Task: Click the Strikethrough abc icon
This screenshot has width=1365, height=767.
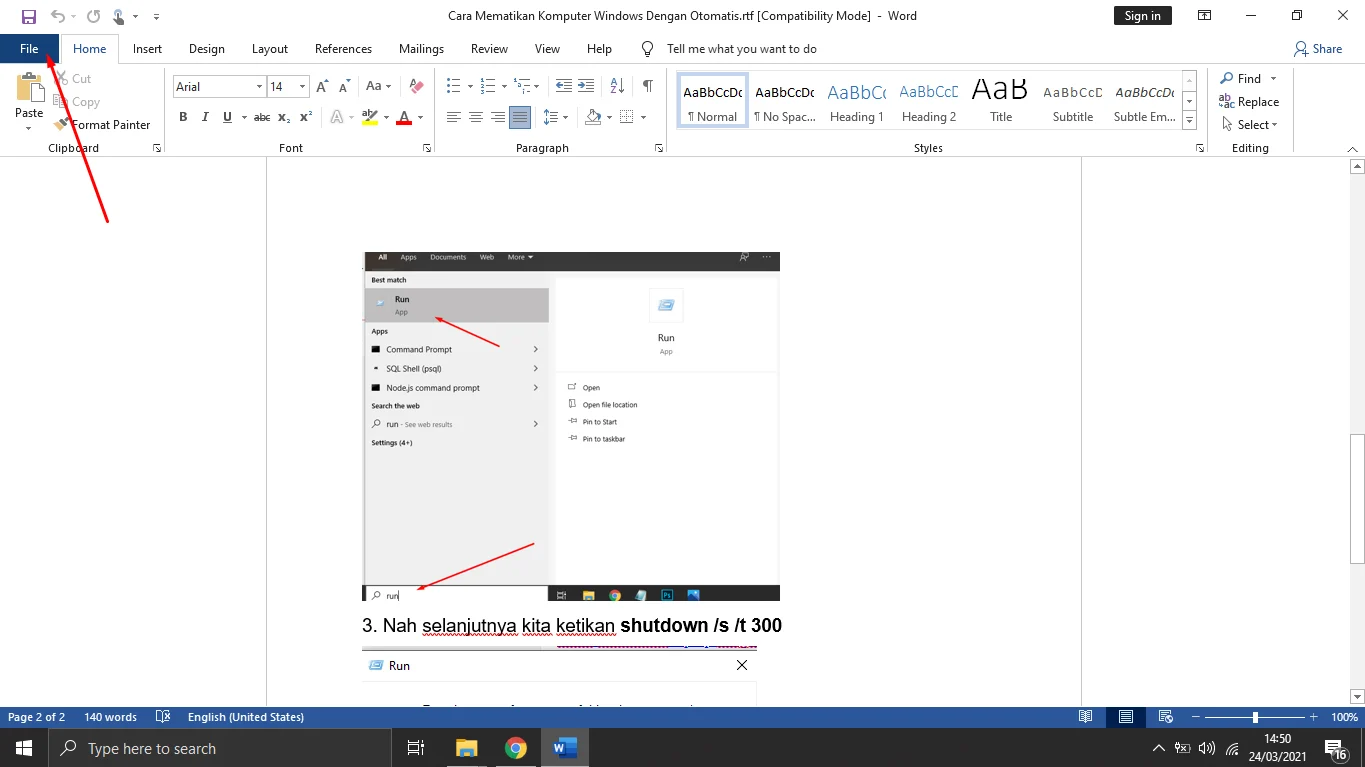Action: (x=262, y=117)
